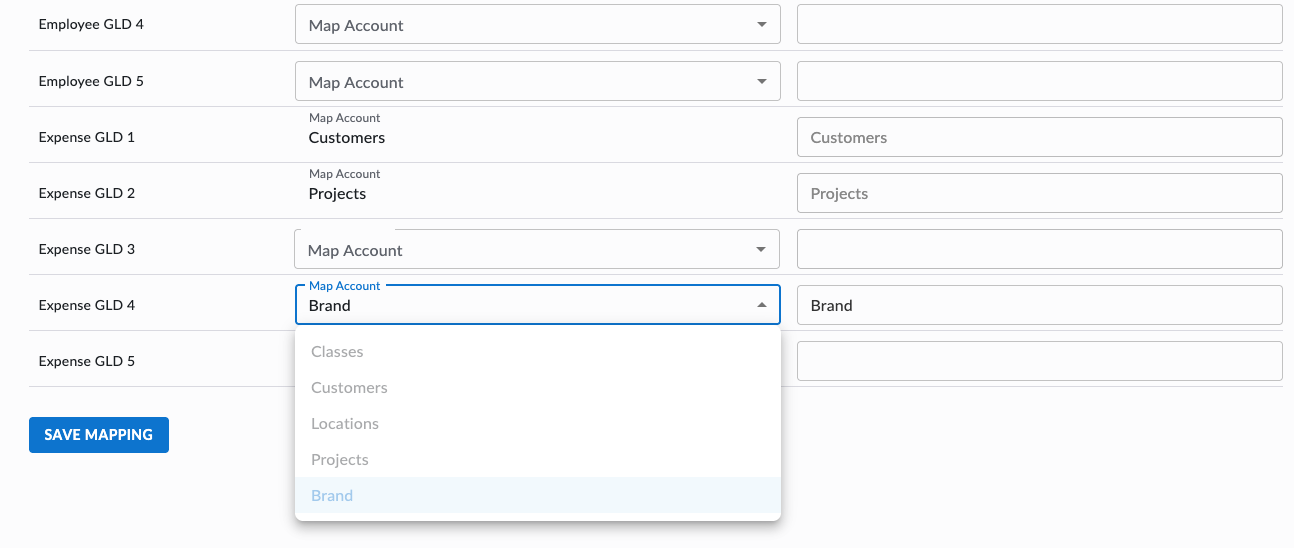Focus the Expense GLD 3 text field
1294x548 pixels.
pos(1040,249)
